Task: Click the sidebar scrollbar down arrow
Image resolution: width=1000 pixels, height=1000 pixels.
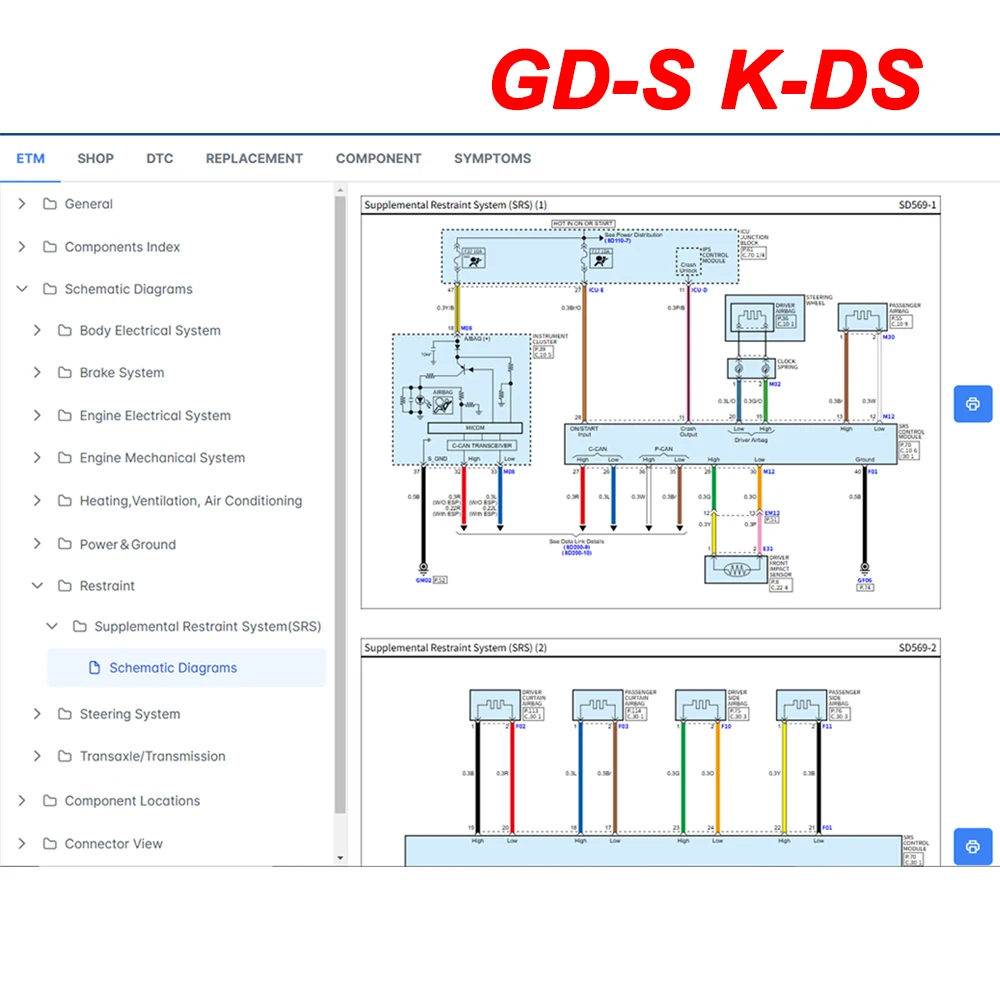Action: [x=340, y=858]
